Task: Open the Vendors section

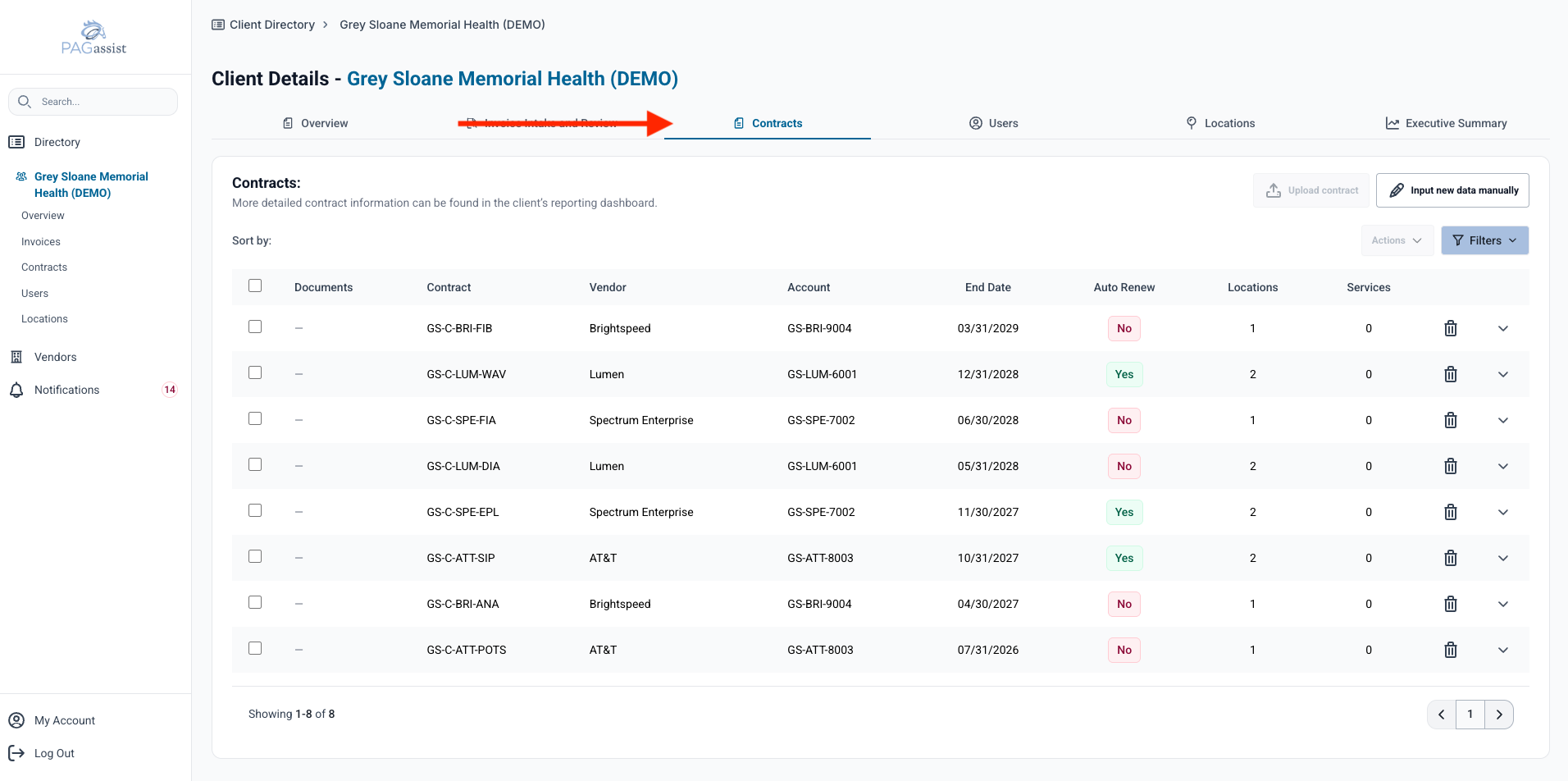Action: 55,357
